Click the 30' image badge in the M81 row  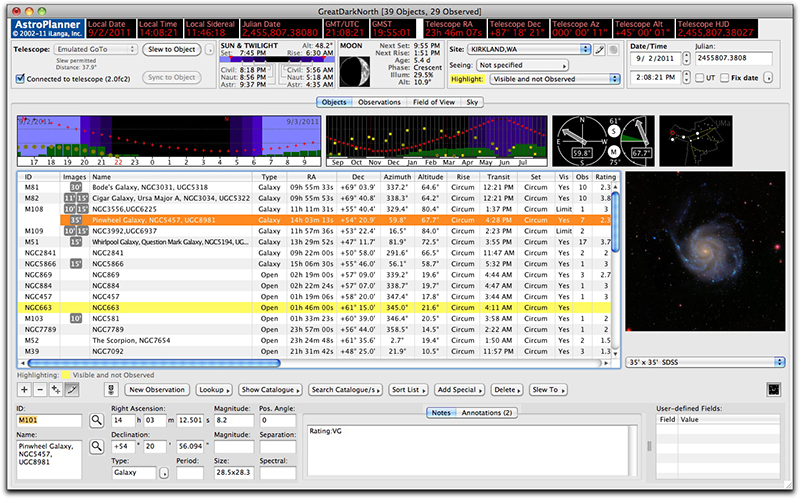point(74,186)
